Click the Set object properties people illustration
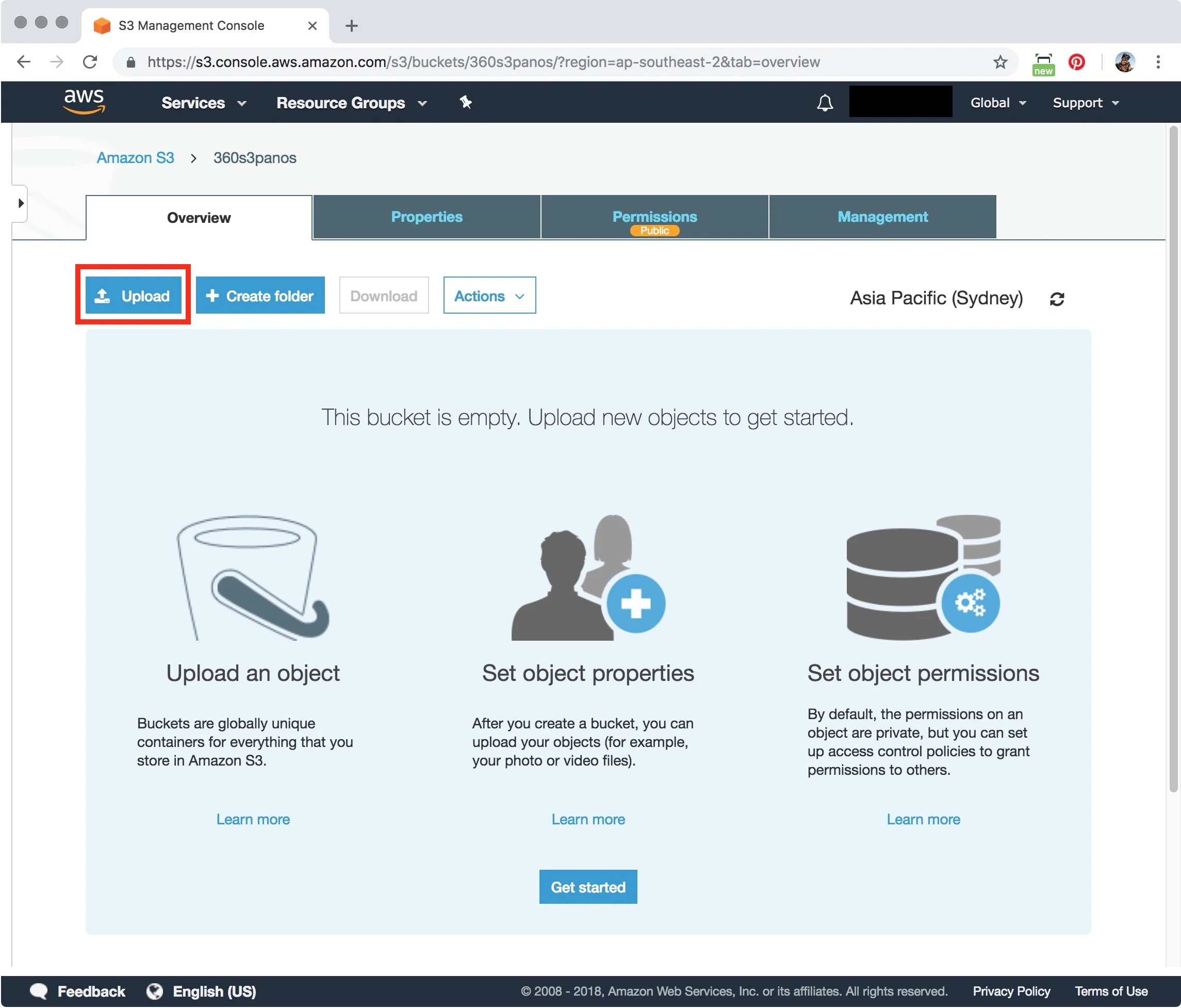 (x=588, y=577)
